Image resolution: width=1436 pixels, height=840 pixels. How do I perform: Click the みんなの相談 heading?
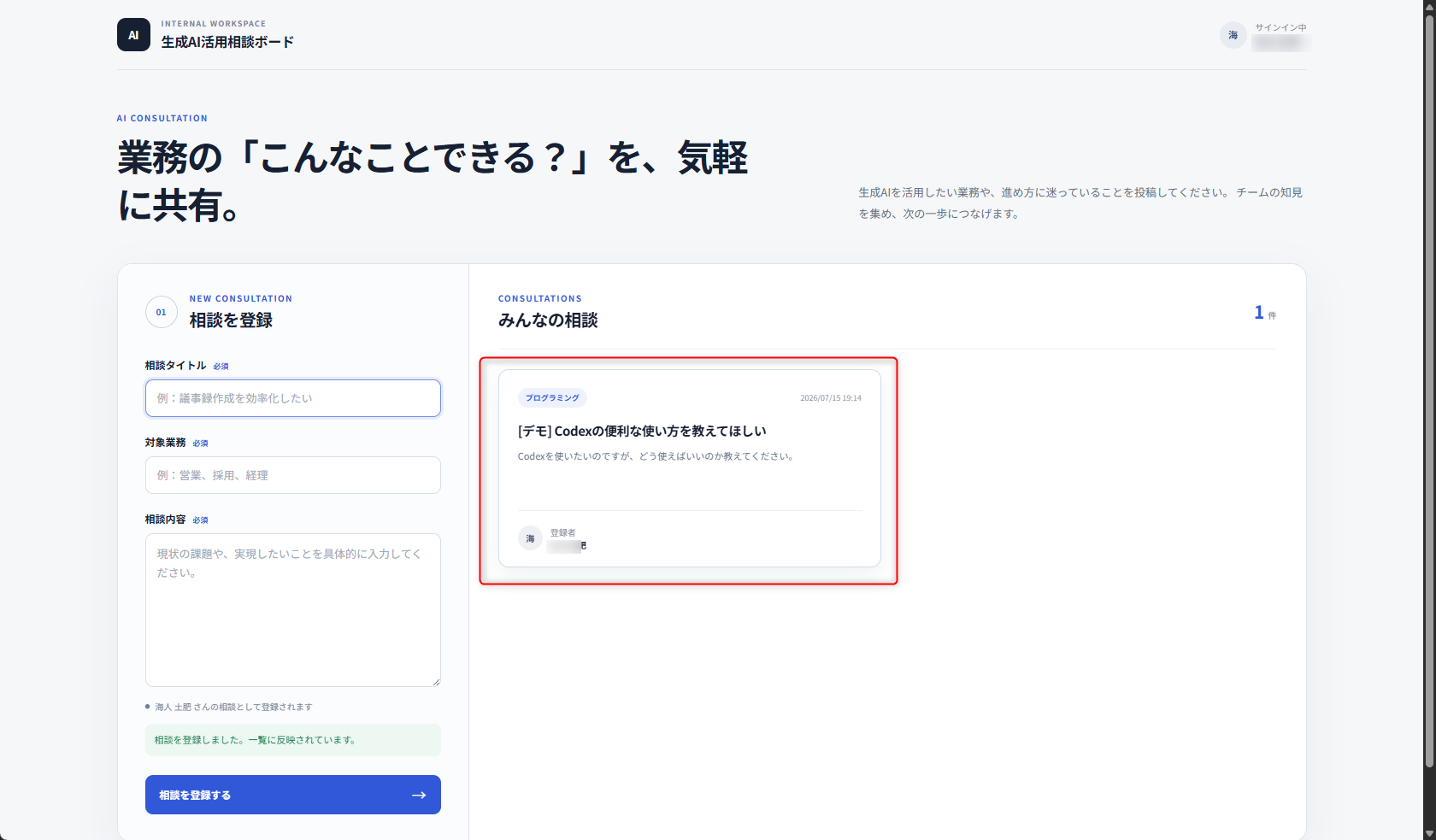click(548, 320)
